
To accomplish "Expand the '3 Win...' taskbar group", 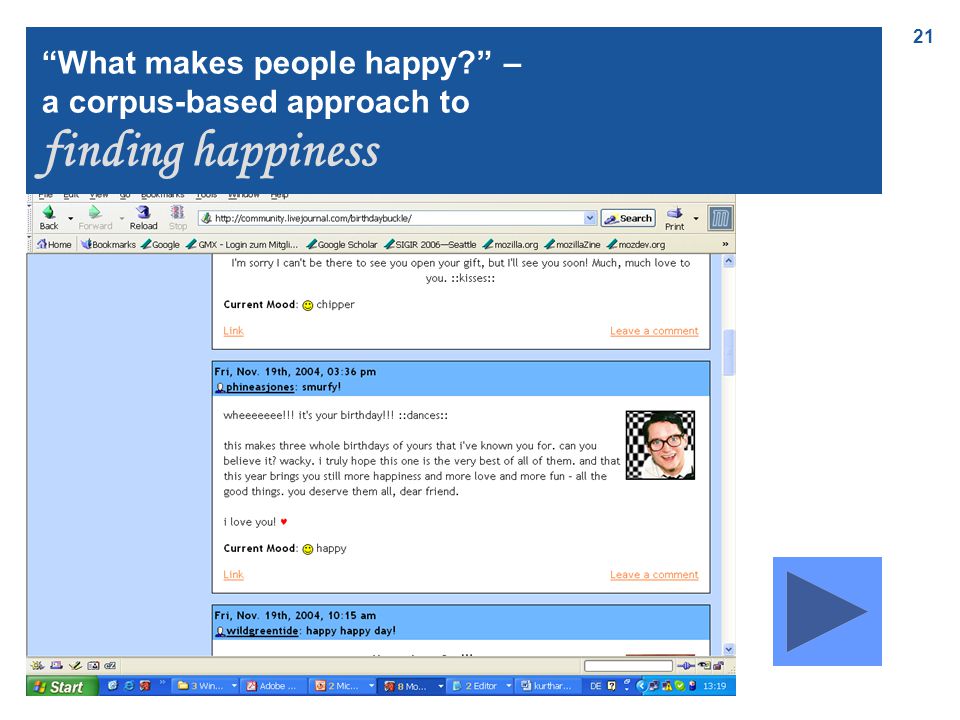I will tap(234, 686).
